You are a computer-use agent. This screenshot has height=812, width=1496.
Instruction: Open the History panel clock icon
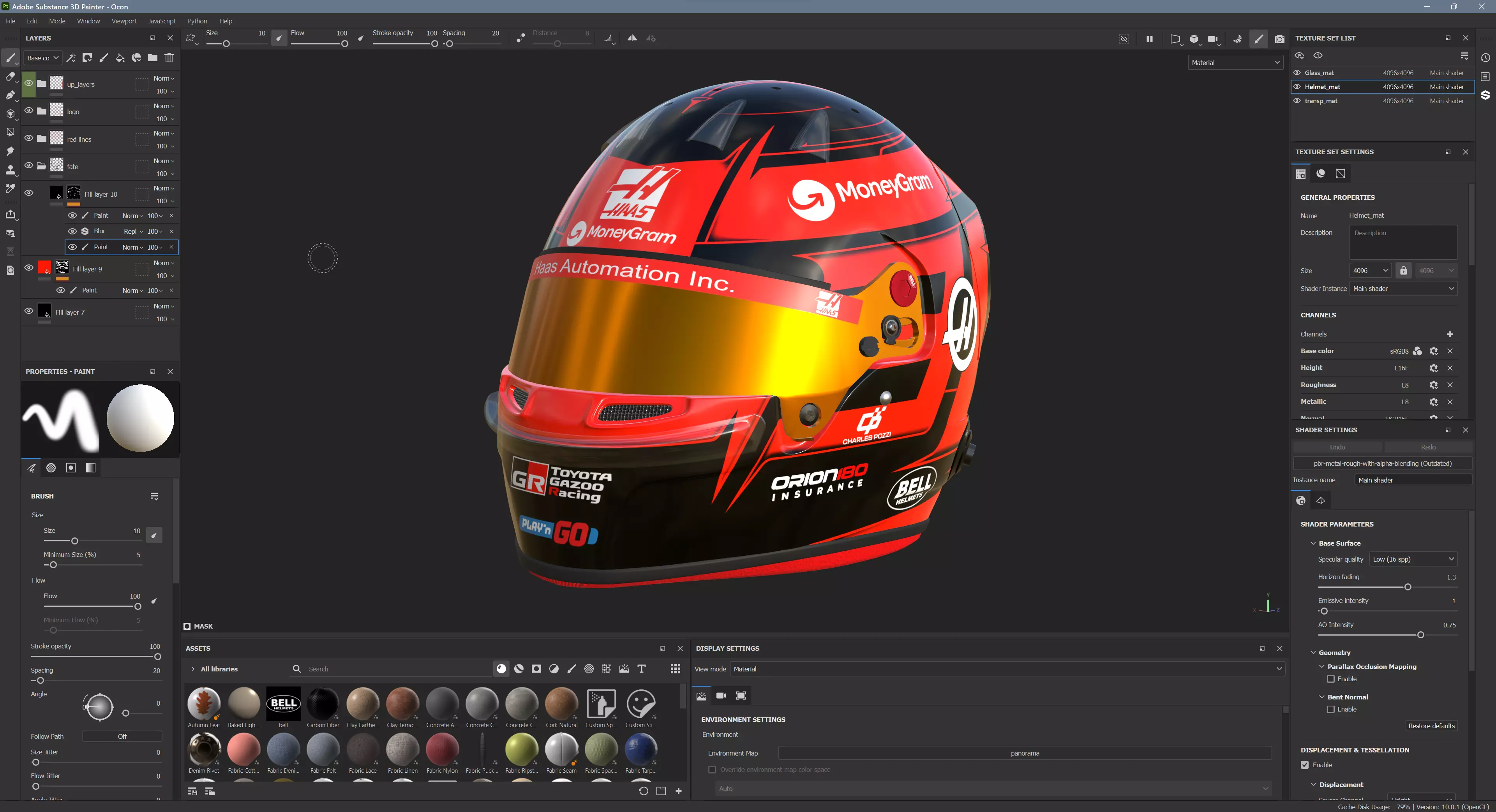pos(1485,58)
